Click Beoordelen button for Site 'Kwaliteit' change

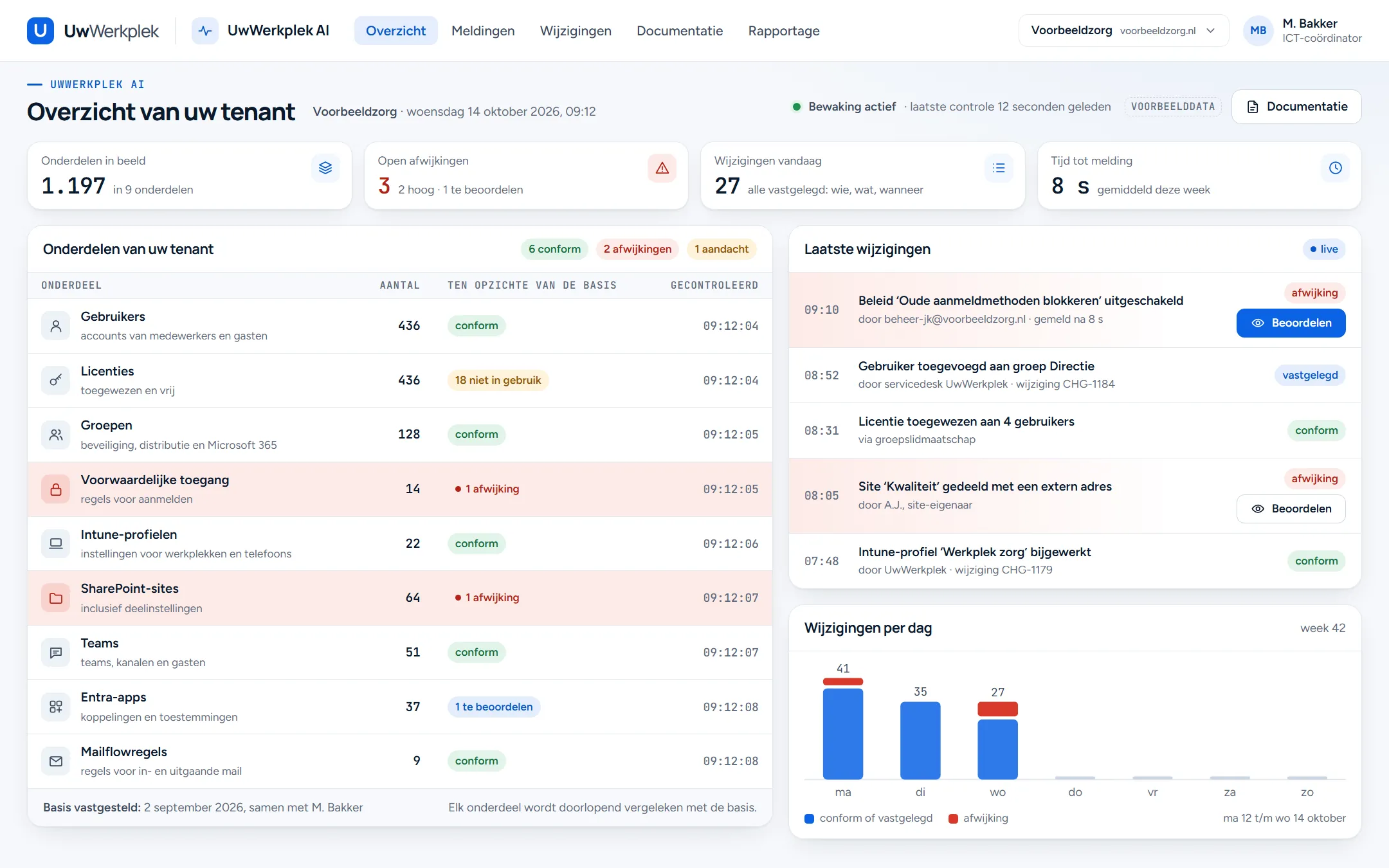click(x=1291, y=509)
